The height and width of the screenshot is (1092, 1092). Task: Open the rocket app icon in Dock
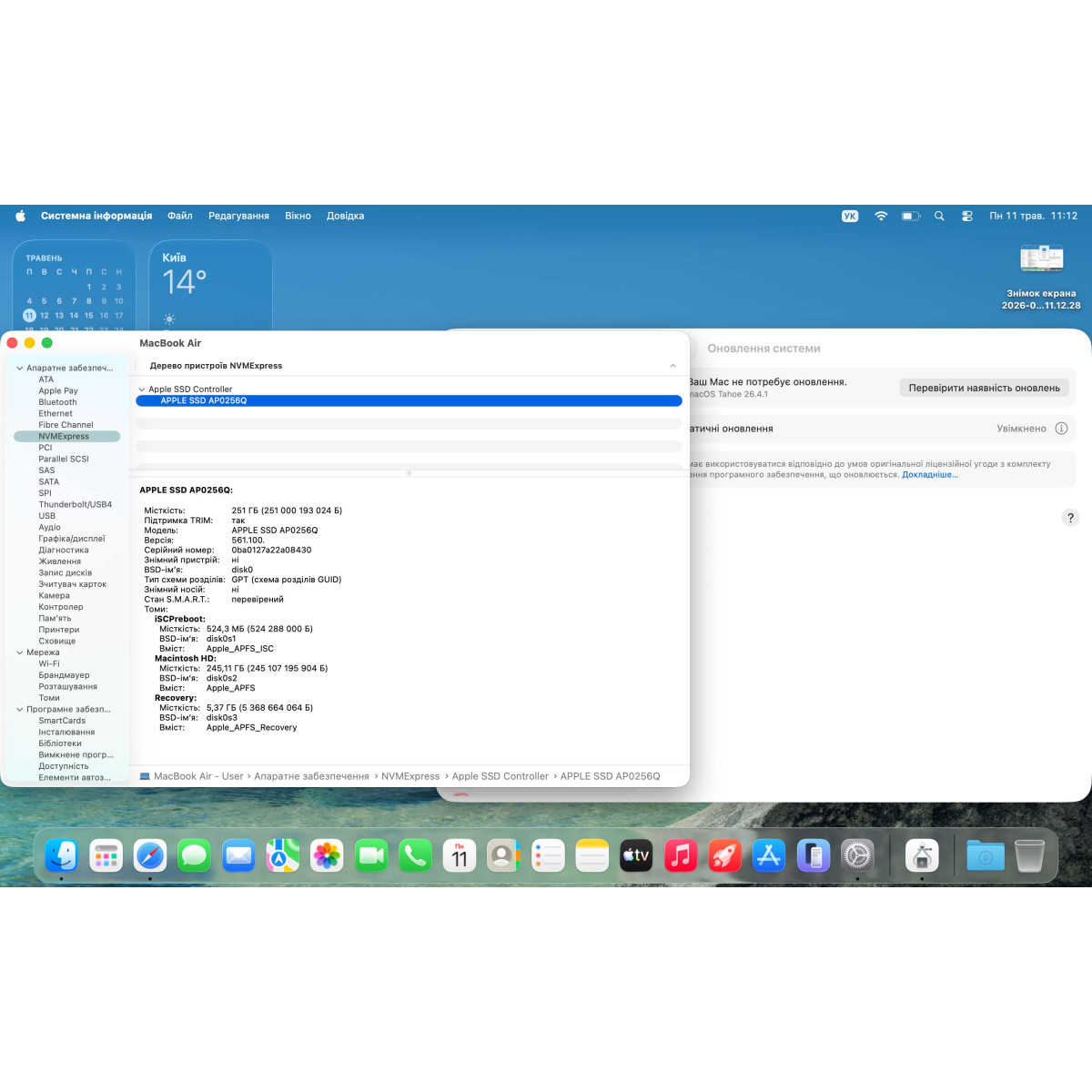coord(724,855)
